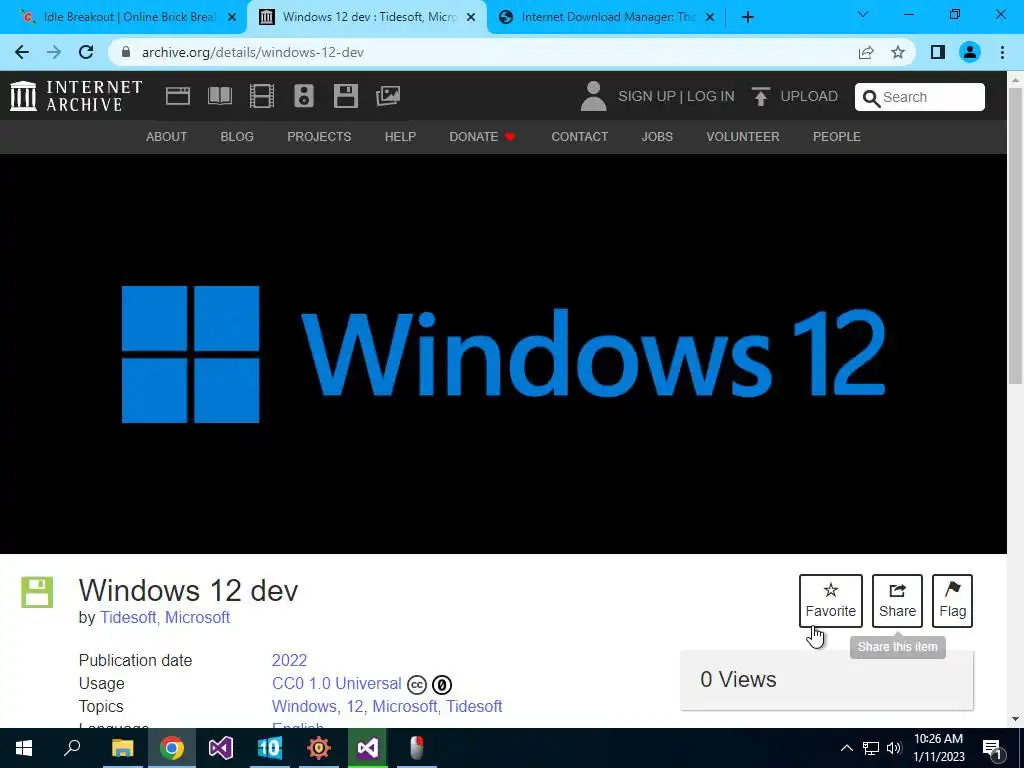Favorite this item
This screenshot has width=1024, height=768.
[831, 601]
